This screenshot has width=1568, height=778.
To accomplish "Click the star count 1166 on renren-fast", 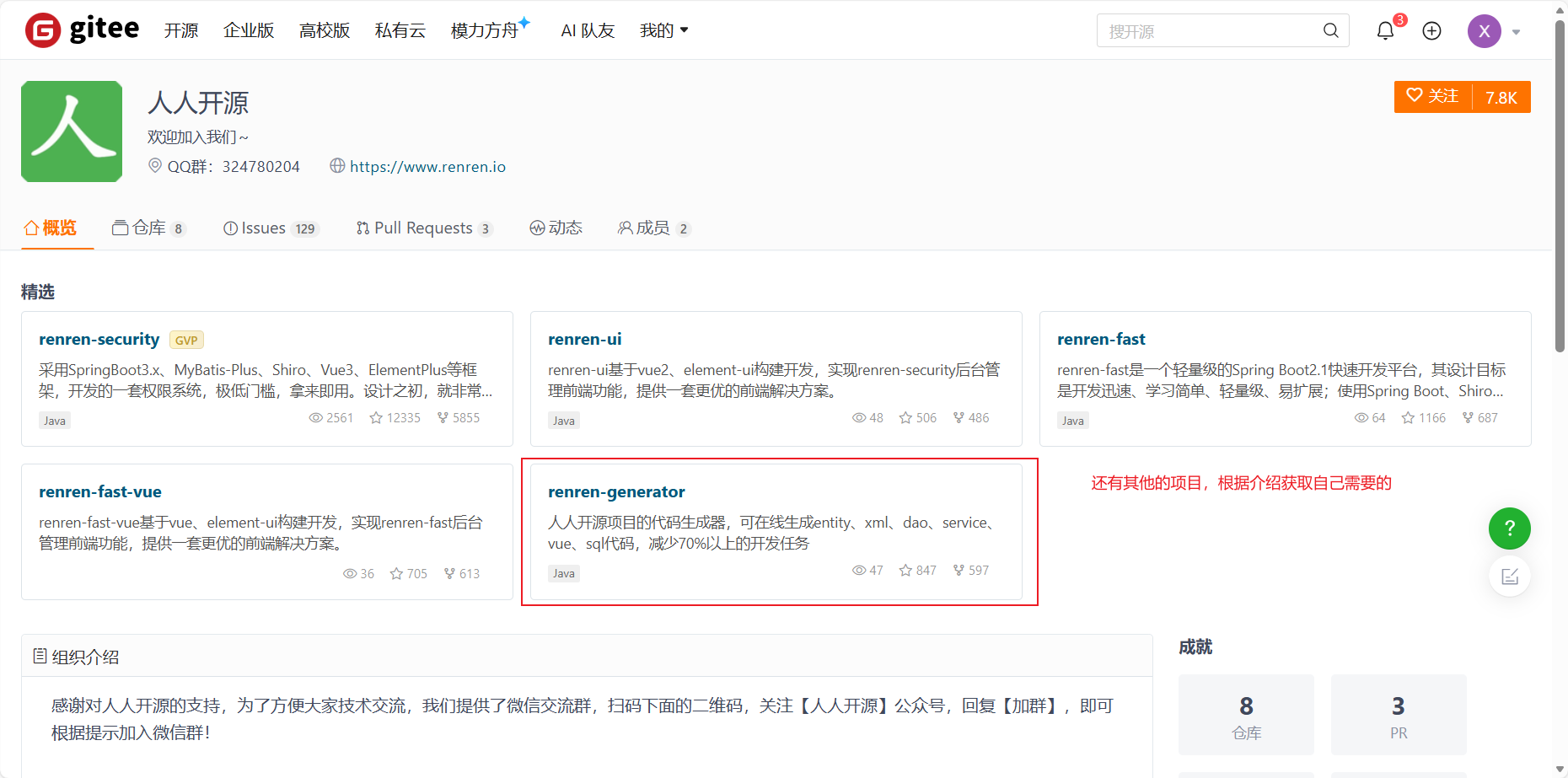I will 1424,417.
